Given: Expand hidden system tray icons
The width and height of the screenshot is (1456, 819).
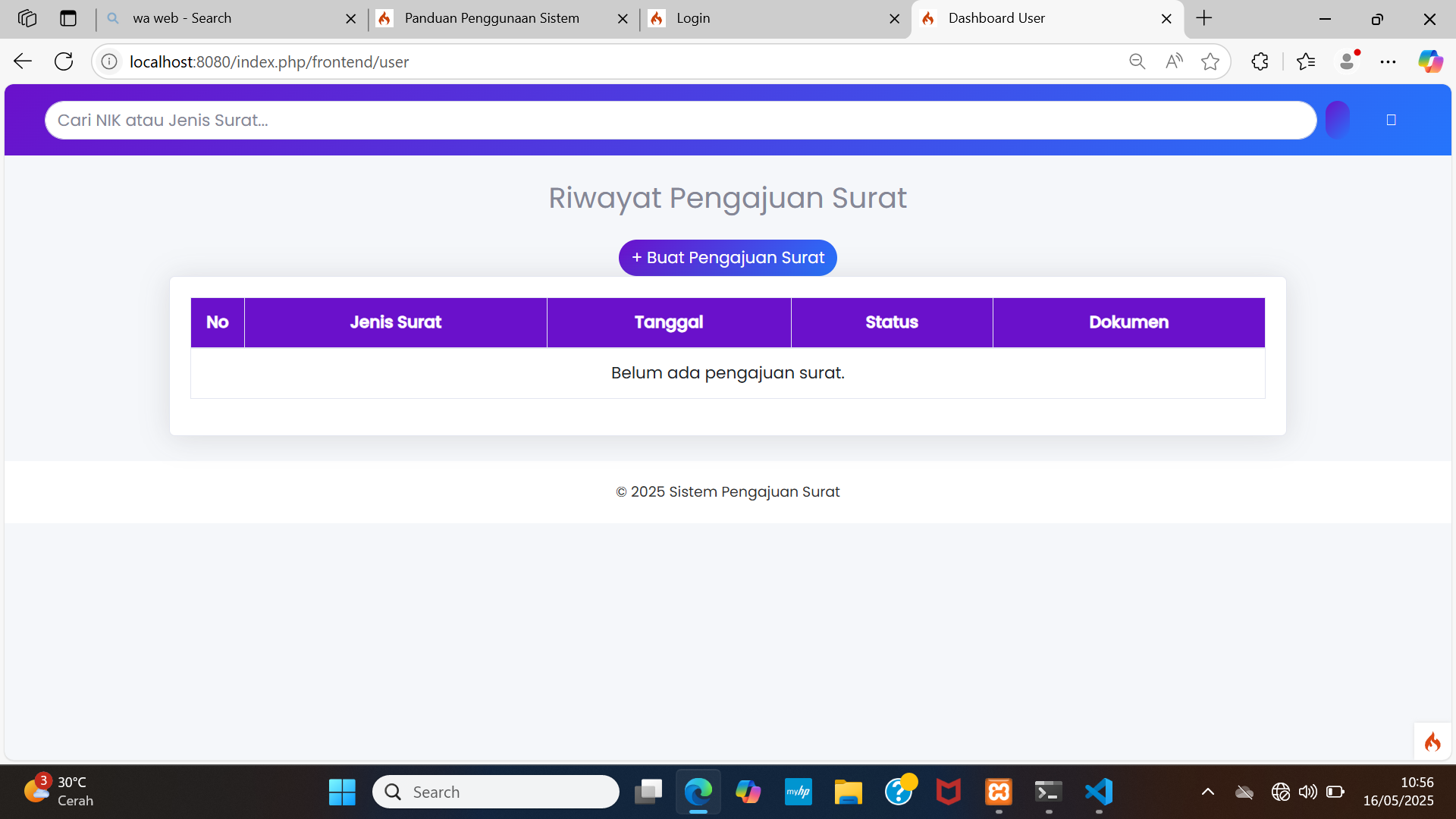Looking at the screenshot, I should (x=1207, y=791).
